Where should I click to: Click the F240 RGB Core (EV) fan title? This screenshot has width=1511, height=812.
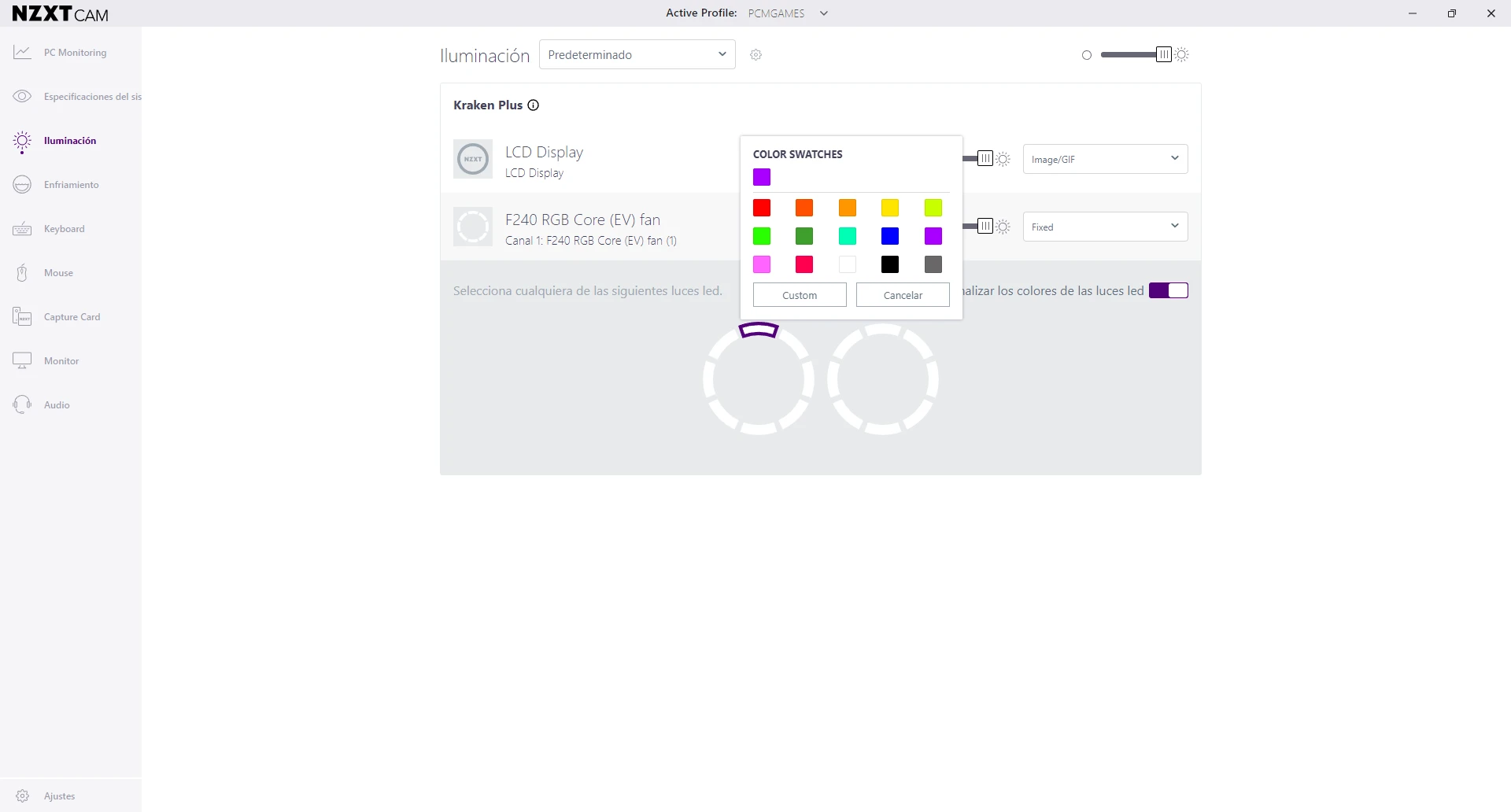pos(582,220)
